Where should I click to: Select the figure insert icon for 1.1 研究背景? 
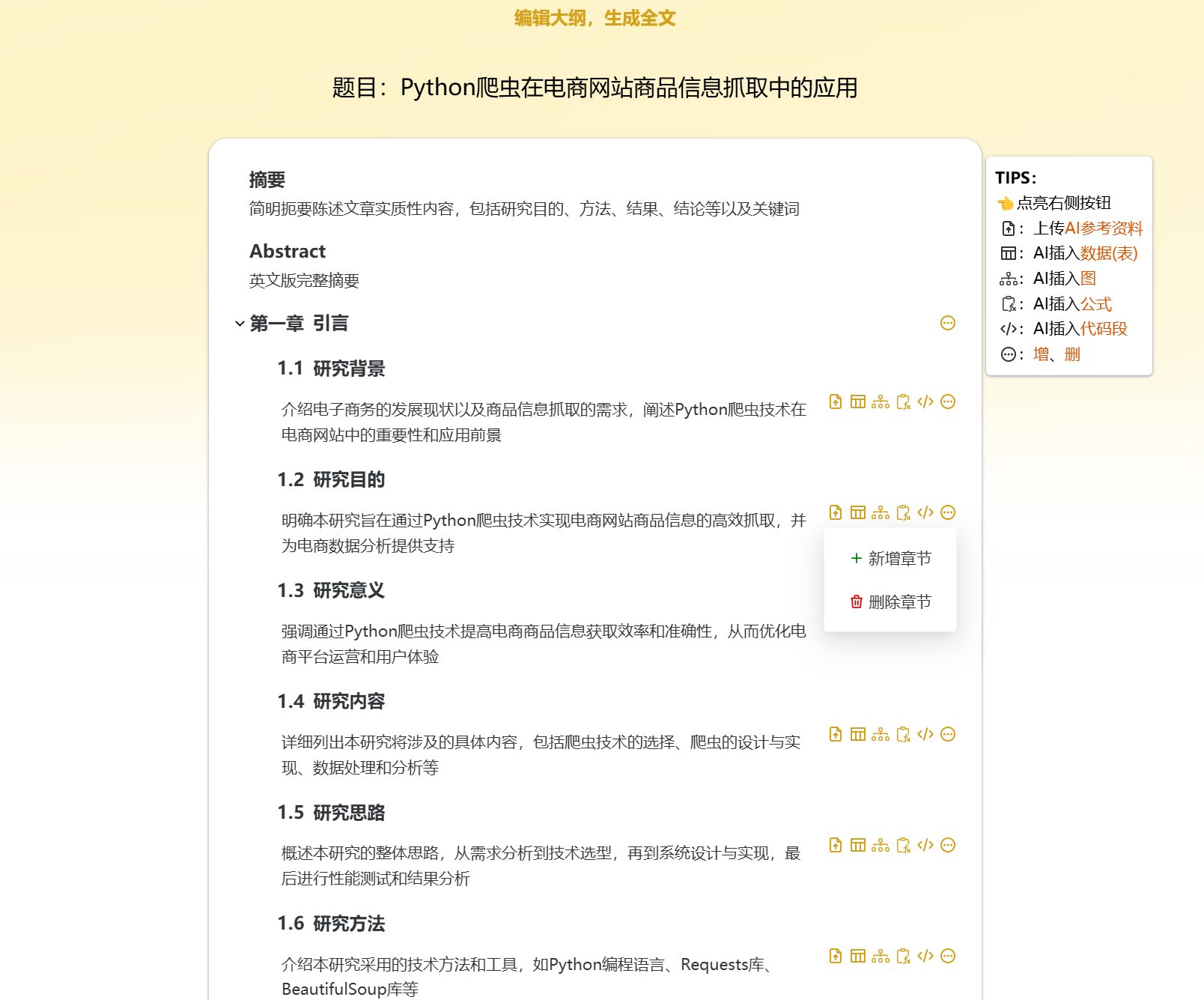(x=880, y=401)
